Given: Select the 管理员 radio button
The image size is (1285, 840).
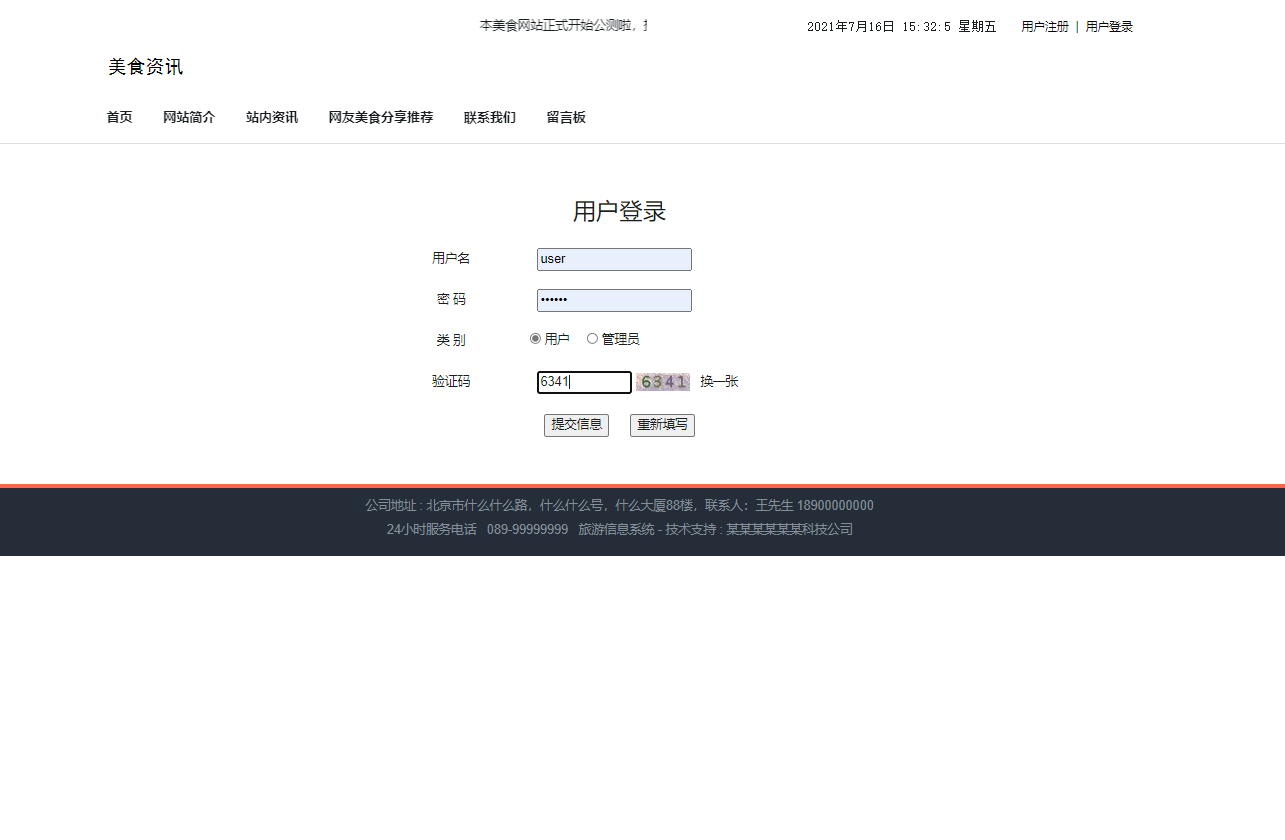Looking at the screenshot, I should point(592,338).
